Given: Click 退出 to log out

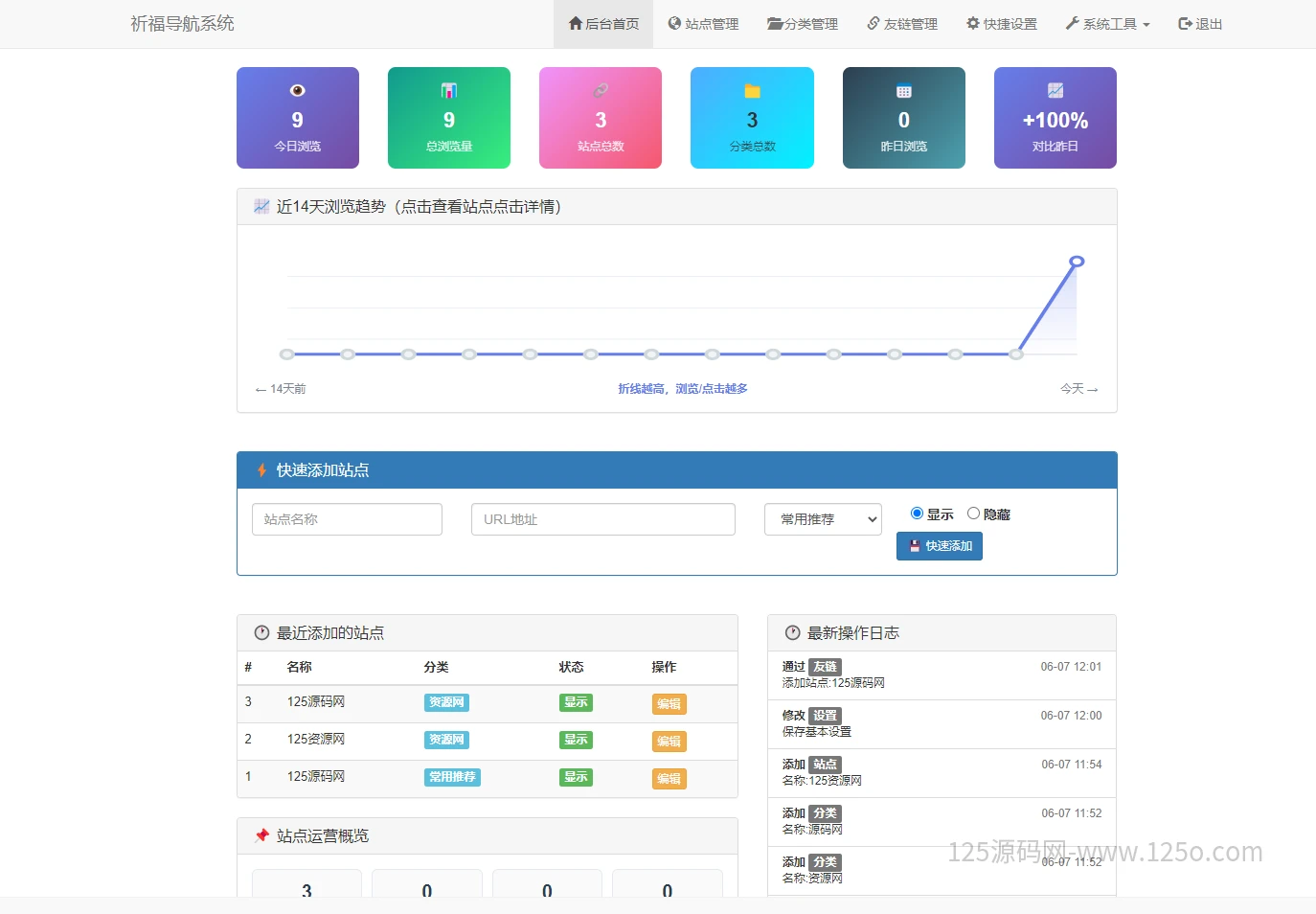Looking at the screenshot, I should [1200, 24].
